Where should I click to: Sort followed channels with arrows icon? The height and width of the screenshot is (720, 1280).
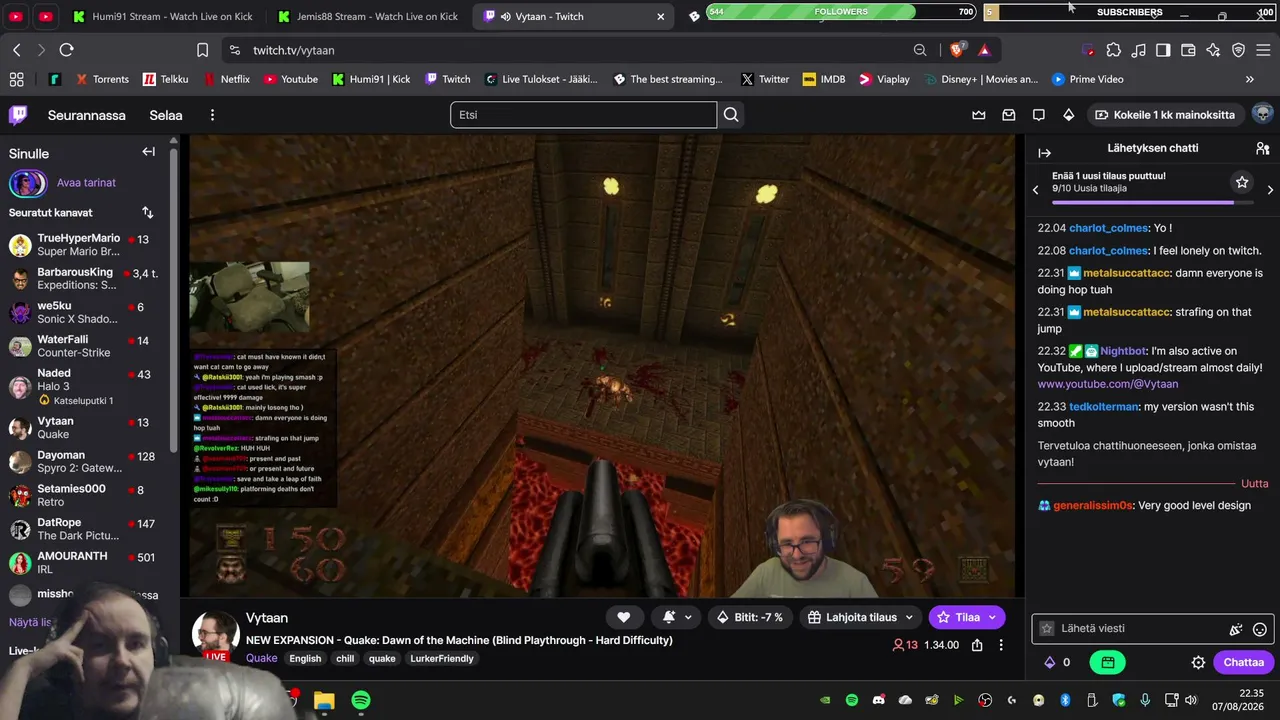pos(148,212)
